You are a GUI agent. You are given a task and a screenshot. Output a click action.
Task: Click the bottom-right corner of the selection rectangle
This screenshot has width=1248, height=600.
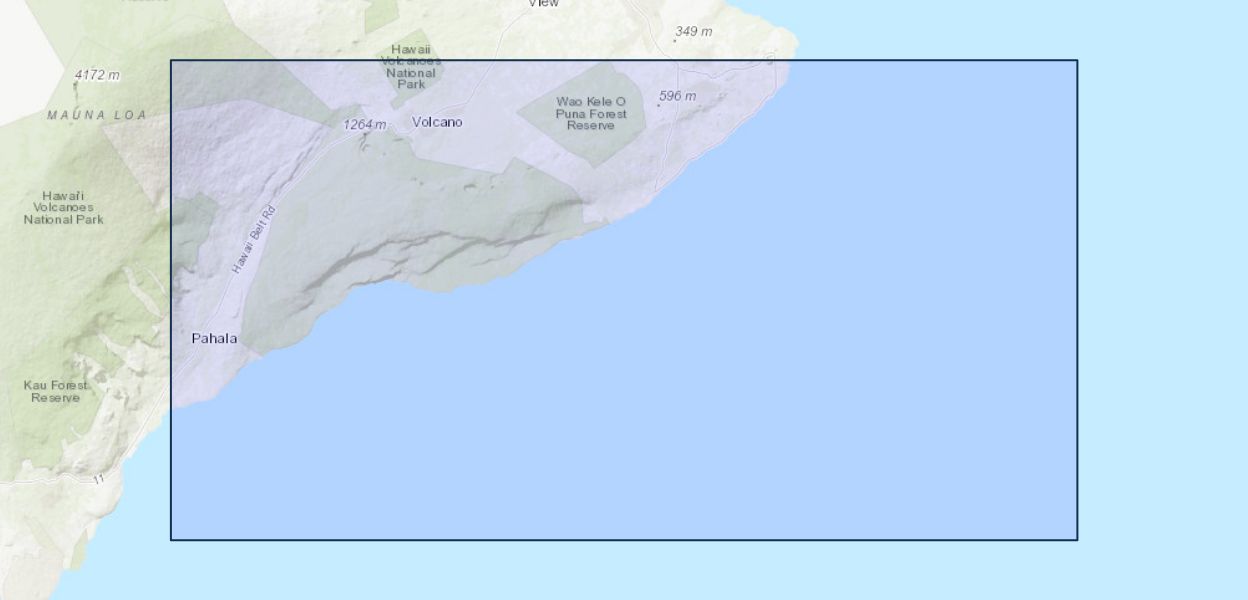tap(1077, 540)
